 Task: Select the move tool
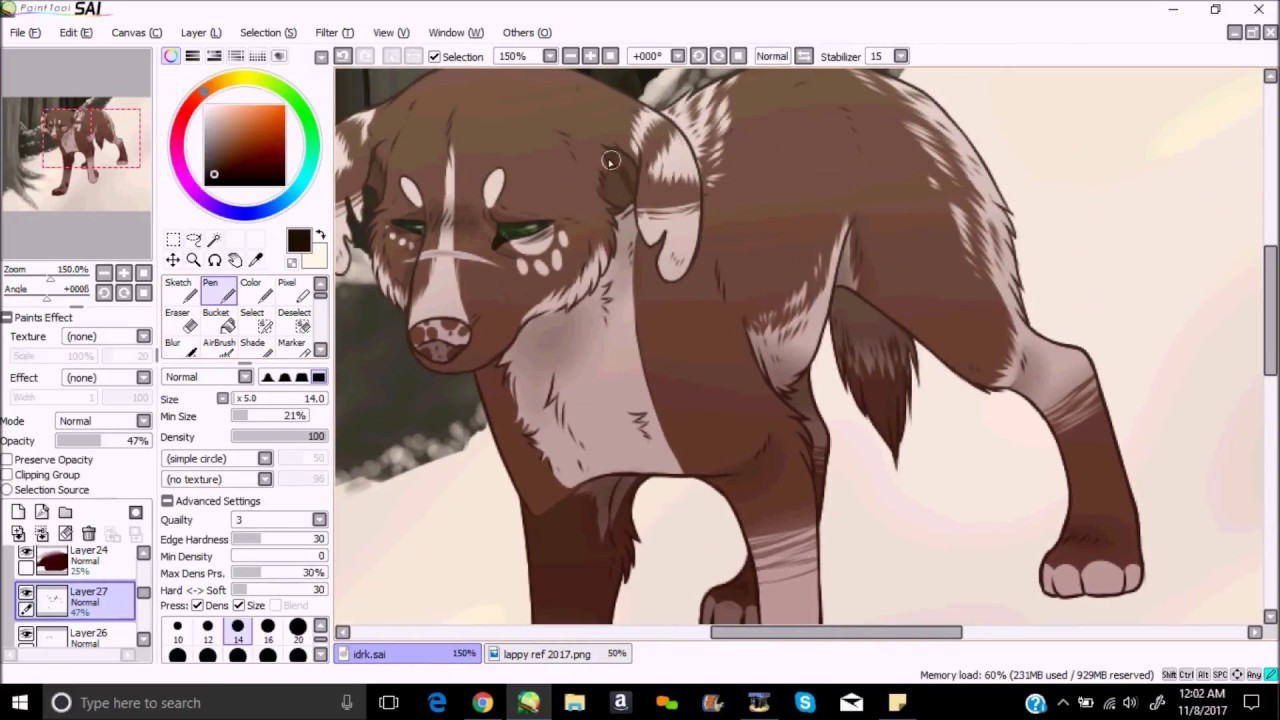[173, 260]
